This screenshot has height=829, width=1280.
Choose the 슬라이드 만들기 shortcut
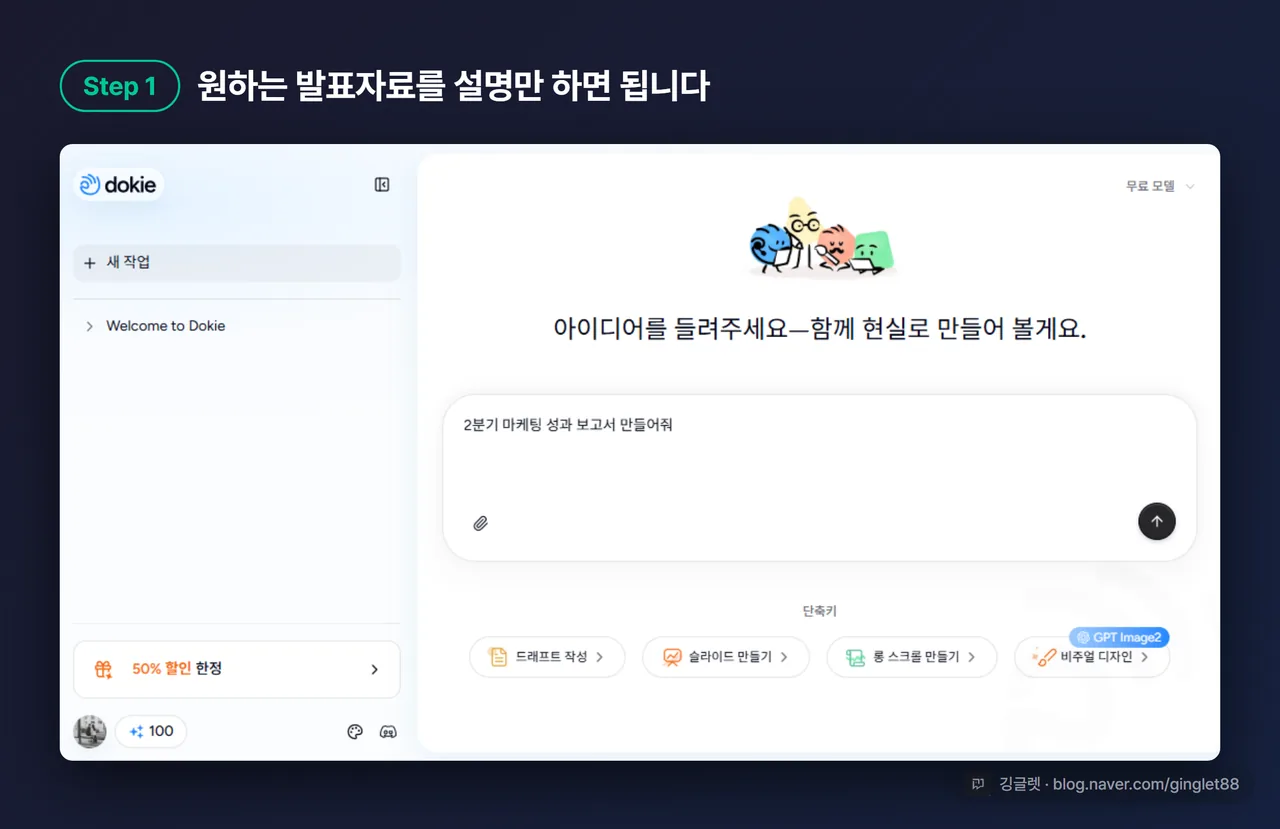coord(726,657)
